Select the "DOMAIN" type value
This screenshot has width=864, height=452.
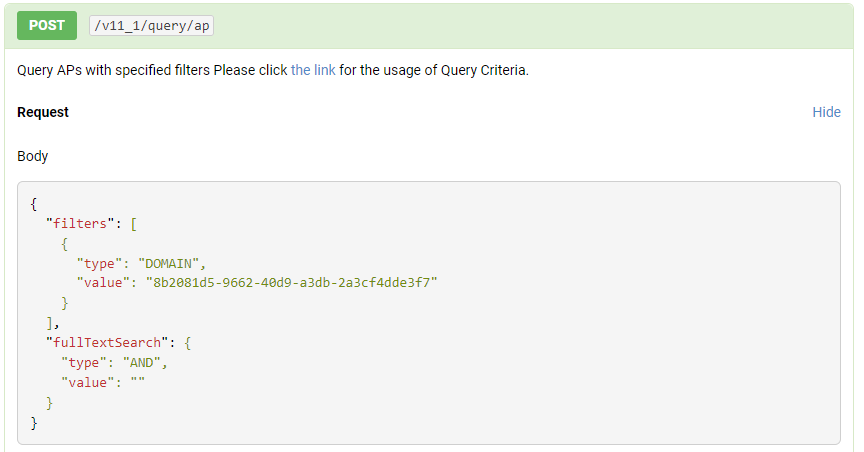[168, 263]
